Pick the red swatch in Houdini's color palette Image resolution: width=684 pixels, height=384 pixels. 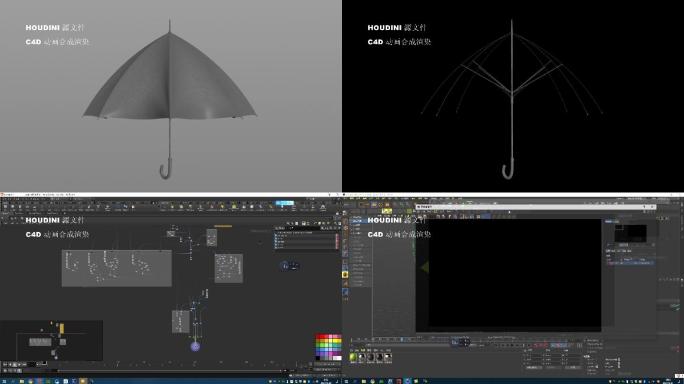tap(322, 336)
